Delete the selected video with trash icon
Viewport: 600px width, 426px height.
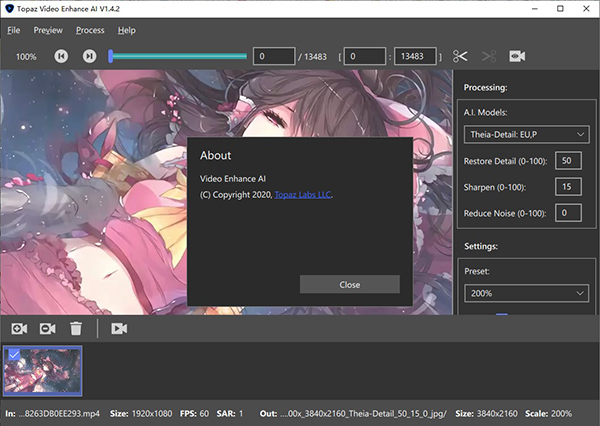click(x=75, y=328)
